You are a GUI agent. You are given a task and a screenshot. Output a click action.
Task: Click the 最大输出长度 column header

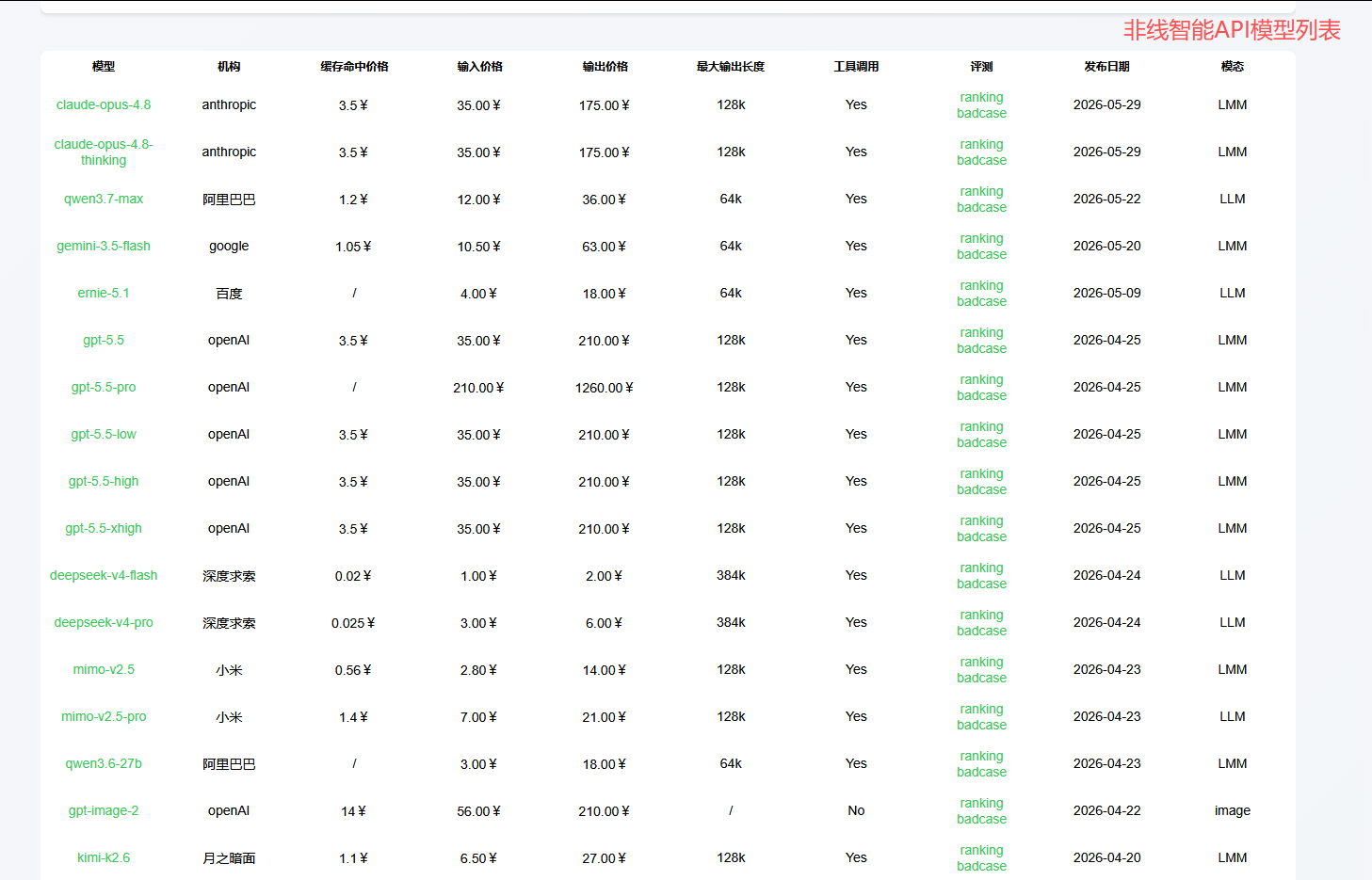(x=731, y=67)
